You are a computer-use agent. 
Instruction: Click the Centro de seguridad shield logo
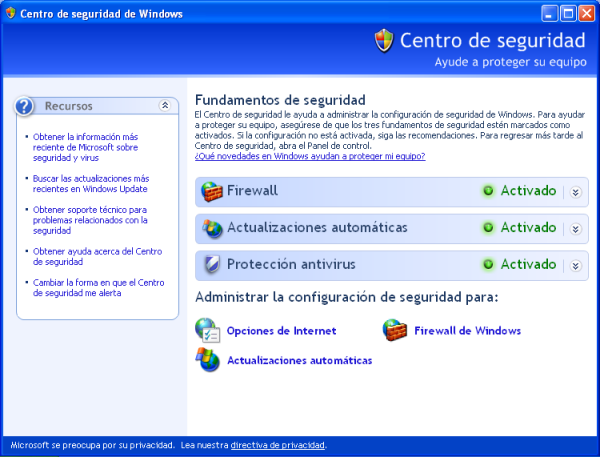384,41
